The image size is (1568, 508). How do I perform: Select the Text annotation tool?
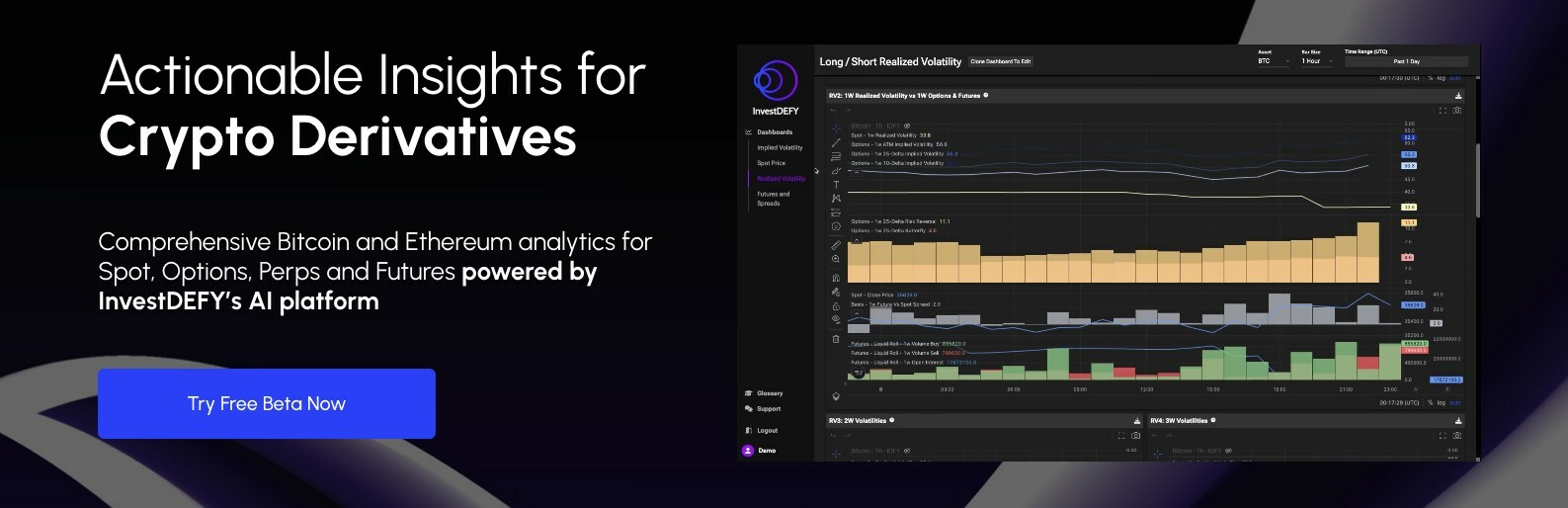(x=836, y=185)
